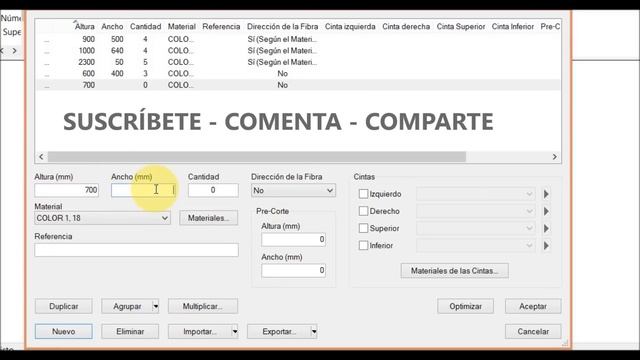Click the Material column header
Image resolution: width=640 pixels, height=360 pixels.
point(182,27)
